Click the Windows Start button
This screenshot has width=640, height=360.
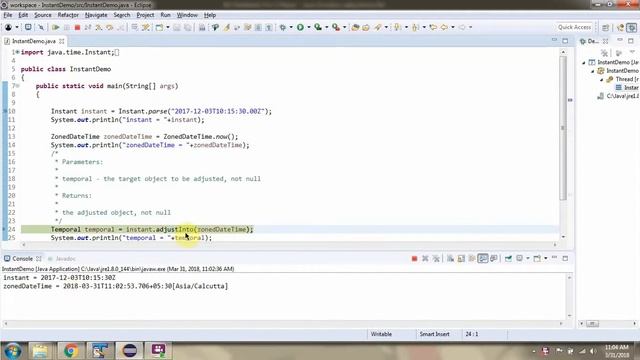[13, 351]
